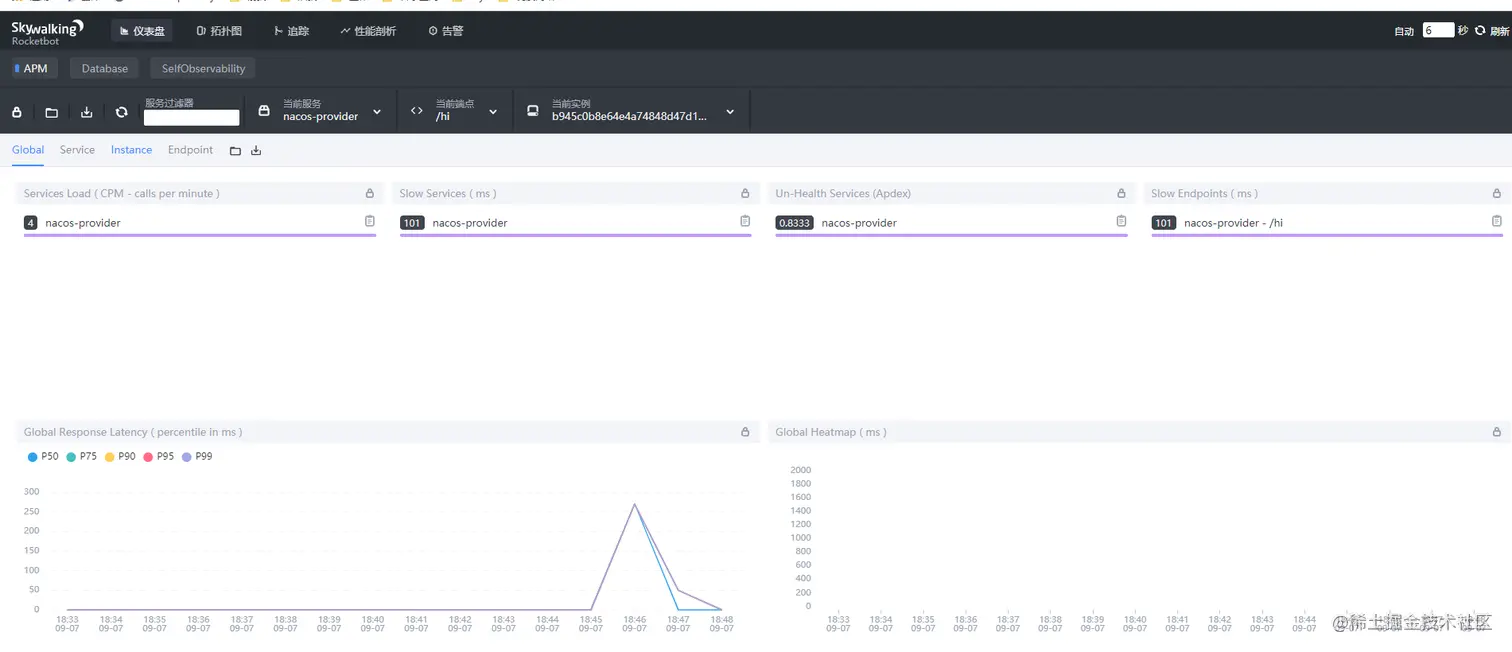Copy nacos-provider - /hi endpoint name
The width and height of the screenshot is (1512, 652).
click(x=1496, y=221)
